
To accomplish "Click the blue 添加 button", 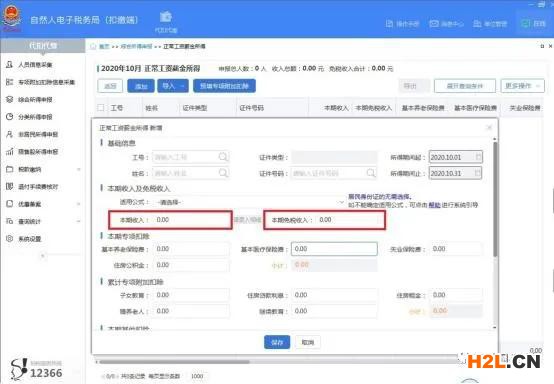I will (x=141, y=86).
